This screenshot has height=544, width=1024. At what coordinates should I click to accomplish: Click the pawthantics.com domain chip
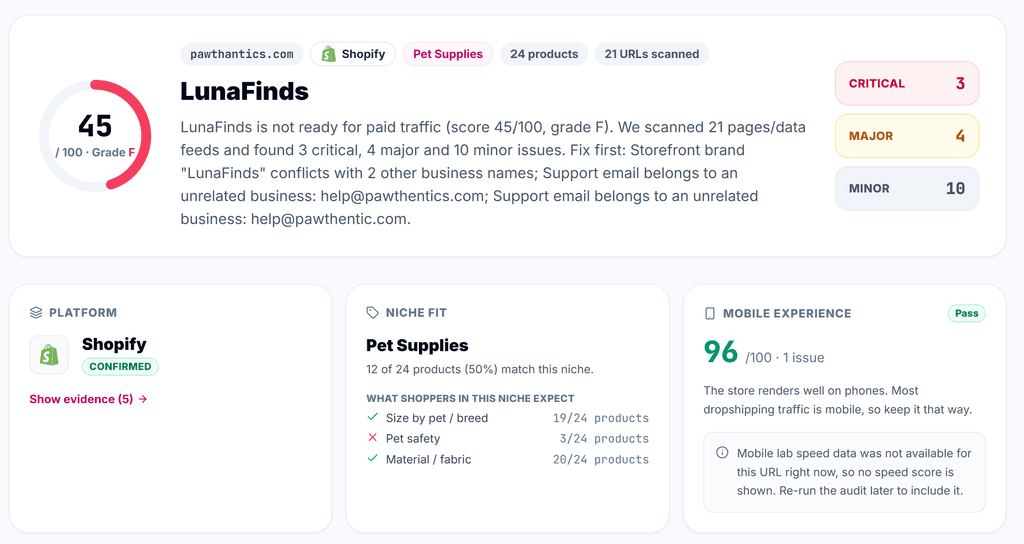point(242,54)
